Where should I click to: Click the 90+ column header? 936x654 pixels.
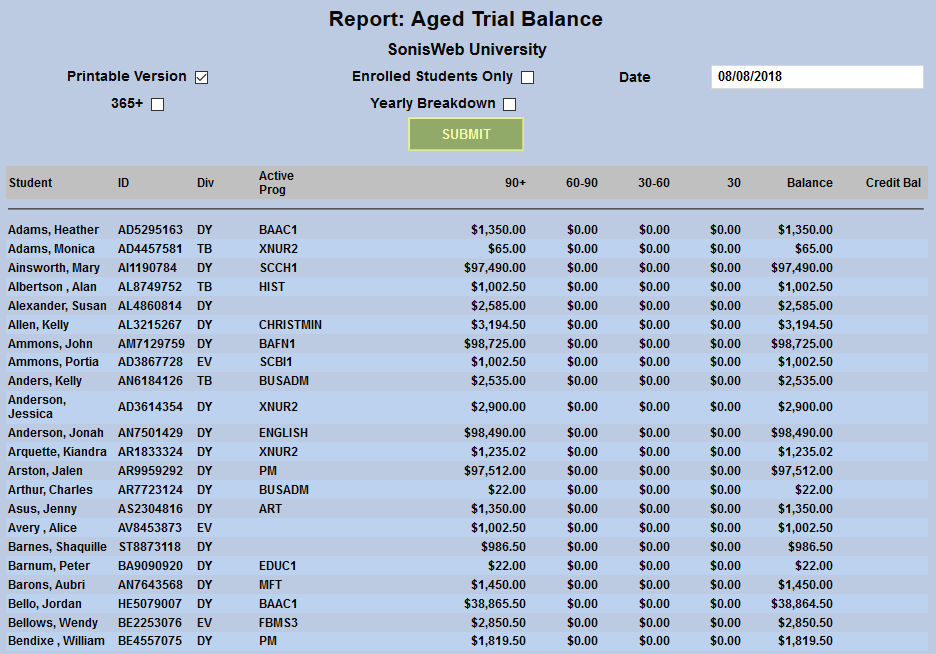tap(514, 182)
